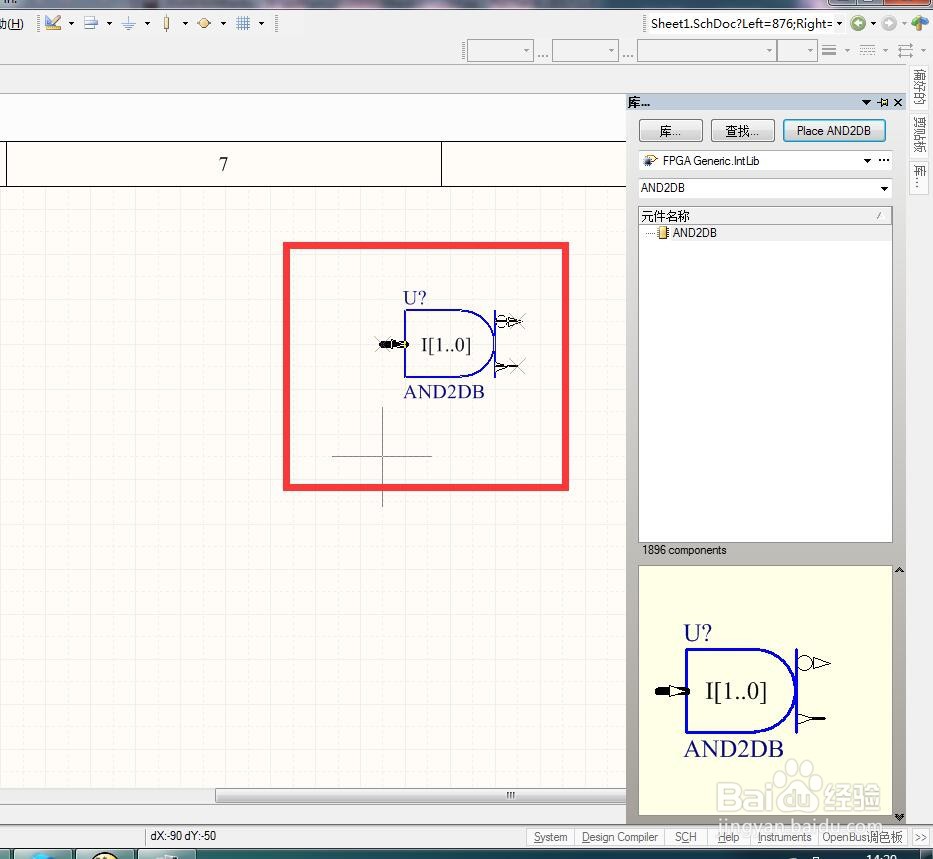Click the U? designator on the schematic

[415, 297]
